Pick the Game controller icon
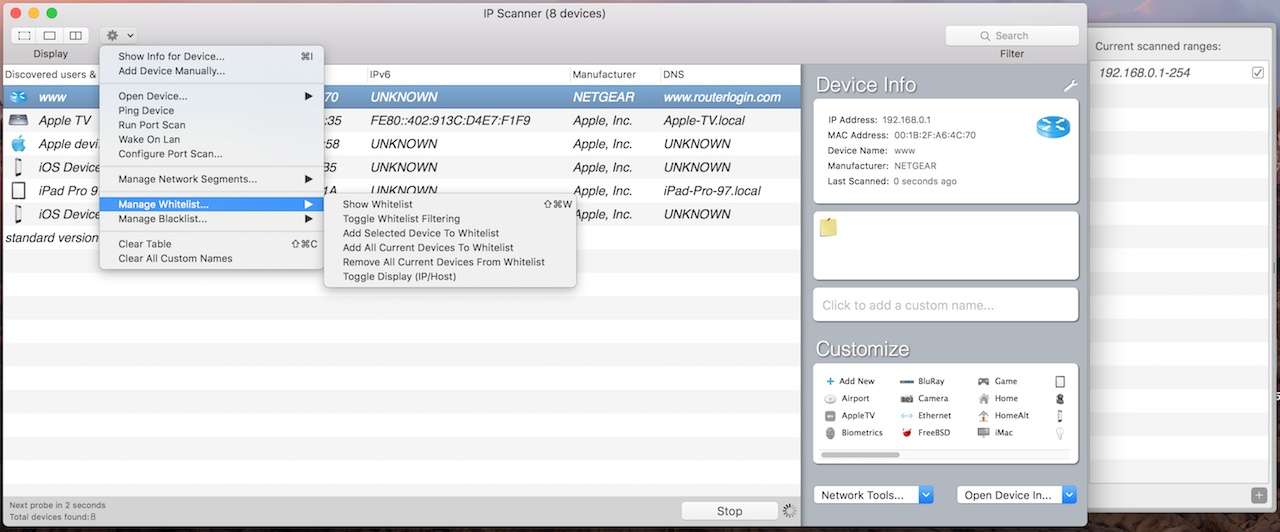 coord(984,381)
